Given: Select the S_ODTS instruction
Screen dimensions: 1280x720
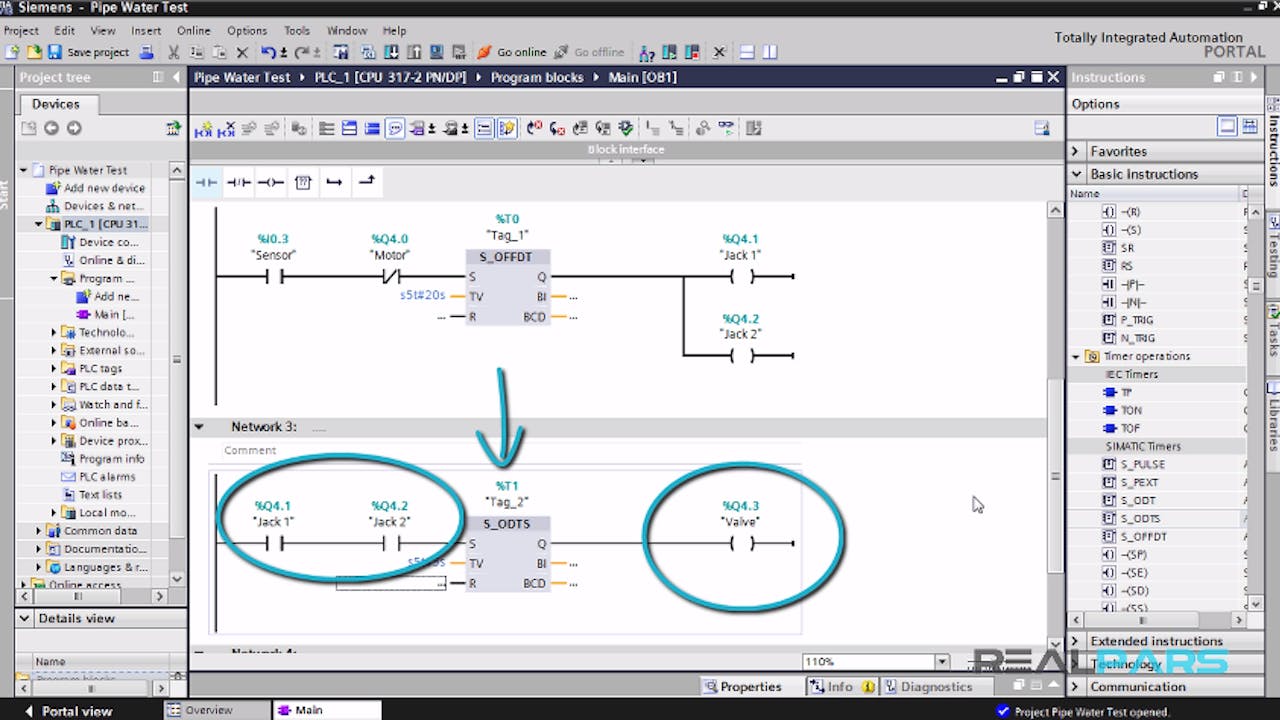Looking at the screenshot, I should click(1140, 518).
